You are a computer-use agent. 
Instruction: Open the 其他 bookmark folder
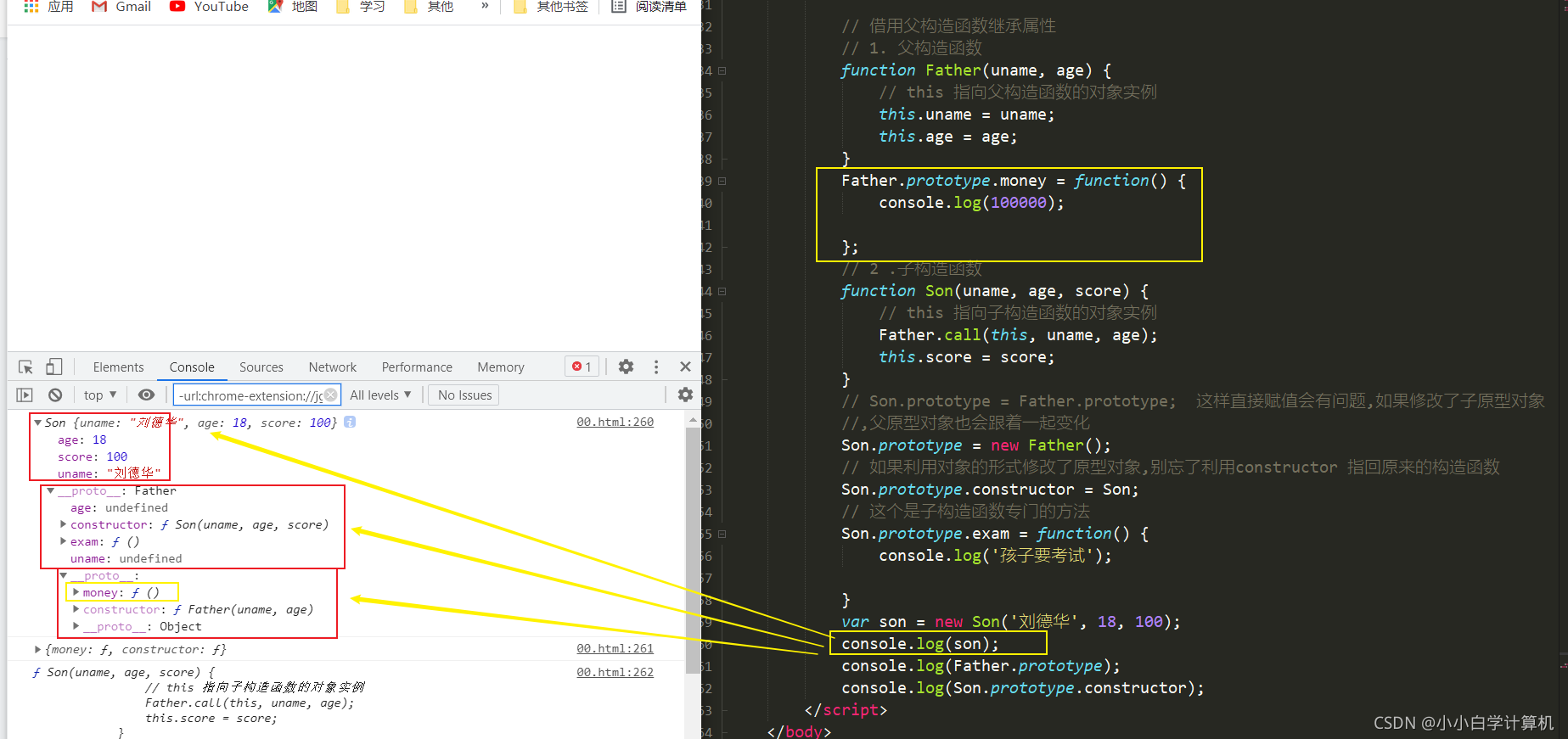tap(429, 6)
